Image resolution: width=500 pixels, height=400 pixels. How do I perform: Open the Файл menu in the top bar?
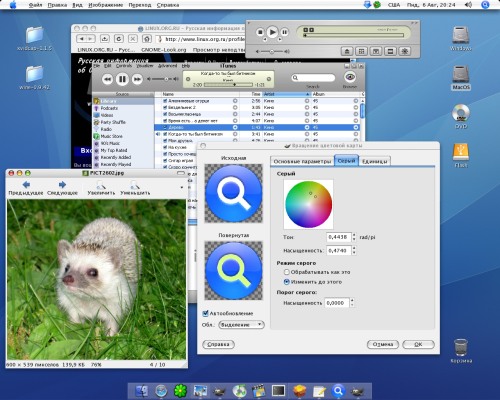click(35, 5)
